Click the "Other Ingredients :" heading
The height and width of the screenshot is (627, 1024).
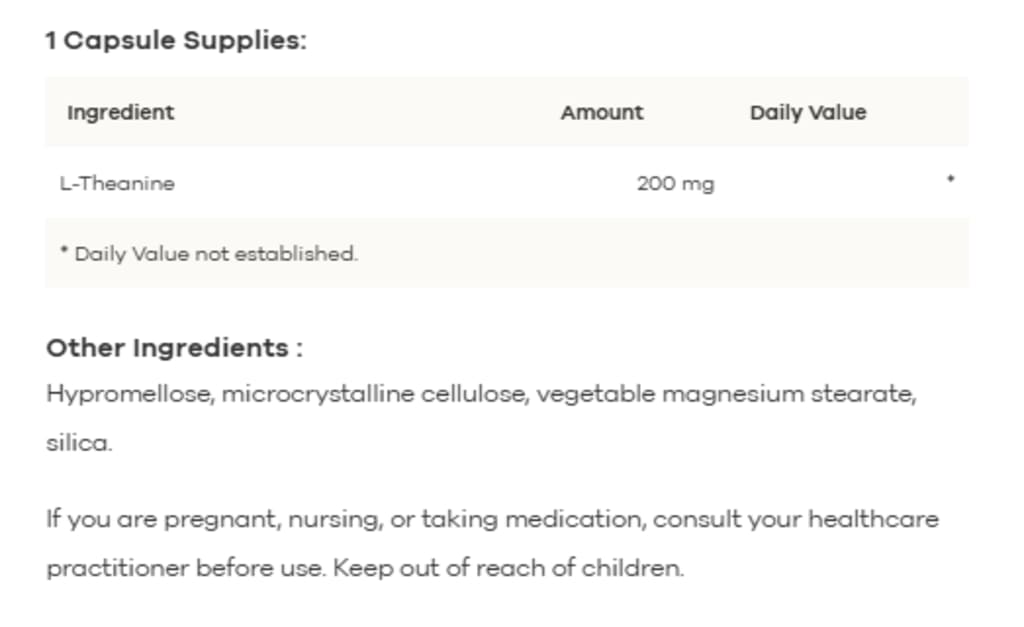pyautogui.click(x=174, y=347)
